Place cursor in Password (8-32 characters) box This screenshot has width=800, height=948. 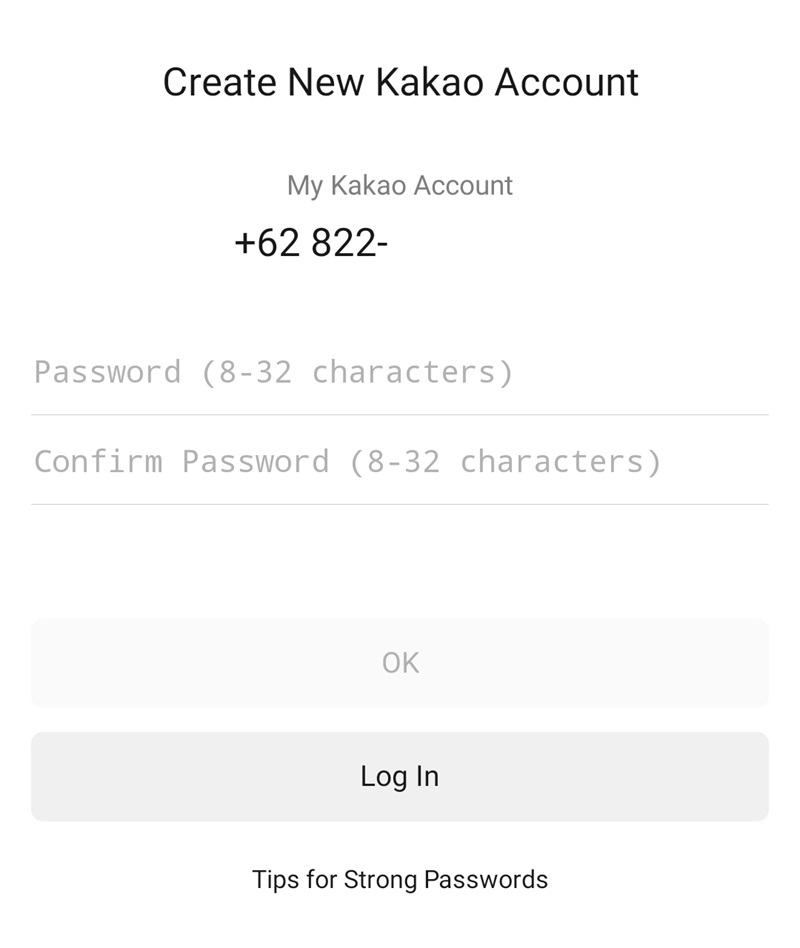coord(400,372)
